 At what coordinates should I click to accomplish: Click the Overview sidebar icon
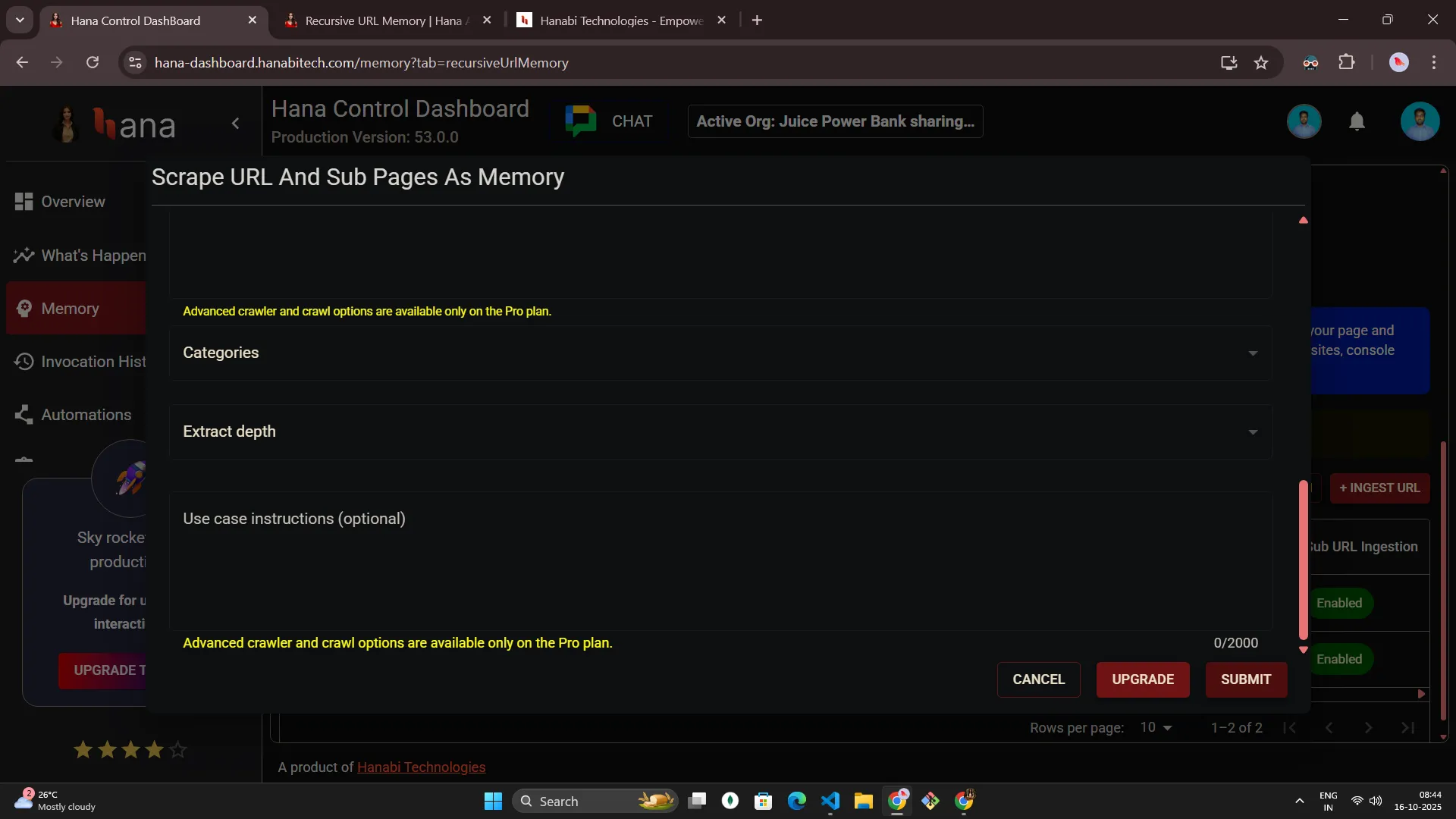click(x=24, y=202)
